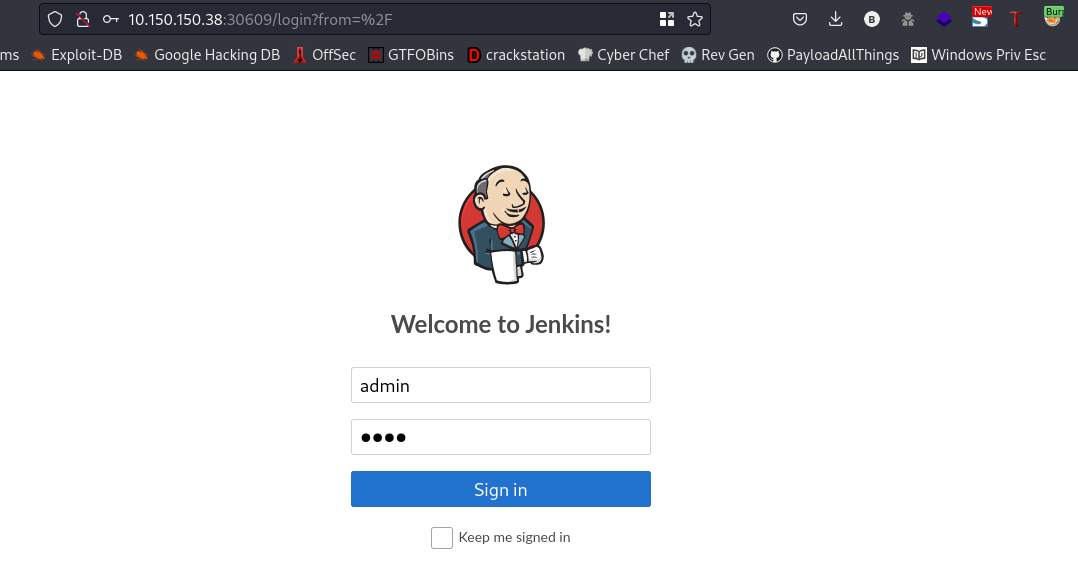Open the OffSec bookmark
This screenshot has height=577, width=1078.
click(324, 55)
